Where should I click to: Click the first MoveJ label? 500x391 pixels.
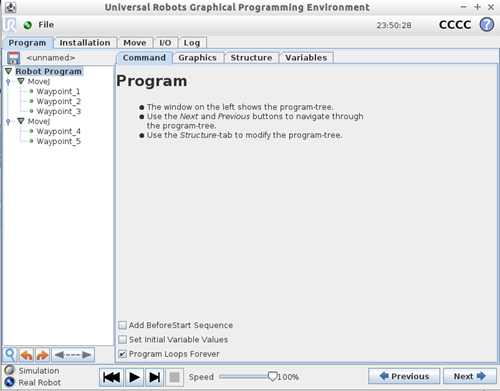39,81
